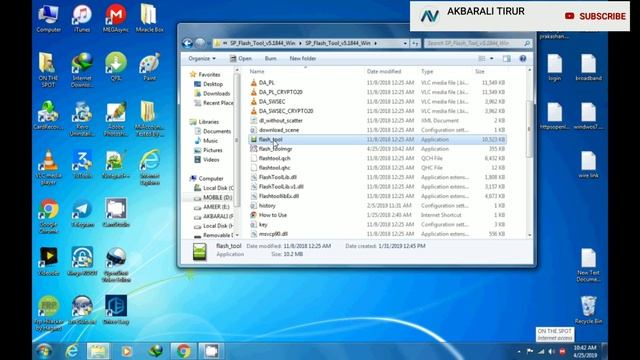
Task: Toggle the Explorer preview pane button
Action: click(x=507, y=58)
